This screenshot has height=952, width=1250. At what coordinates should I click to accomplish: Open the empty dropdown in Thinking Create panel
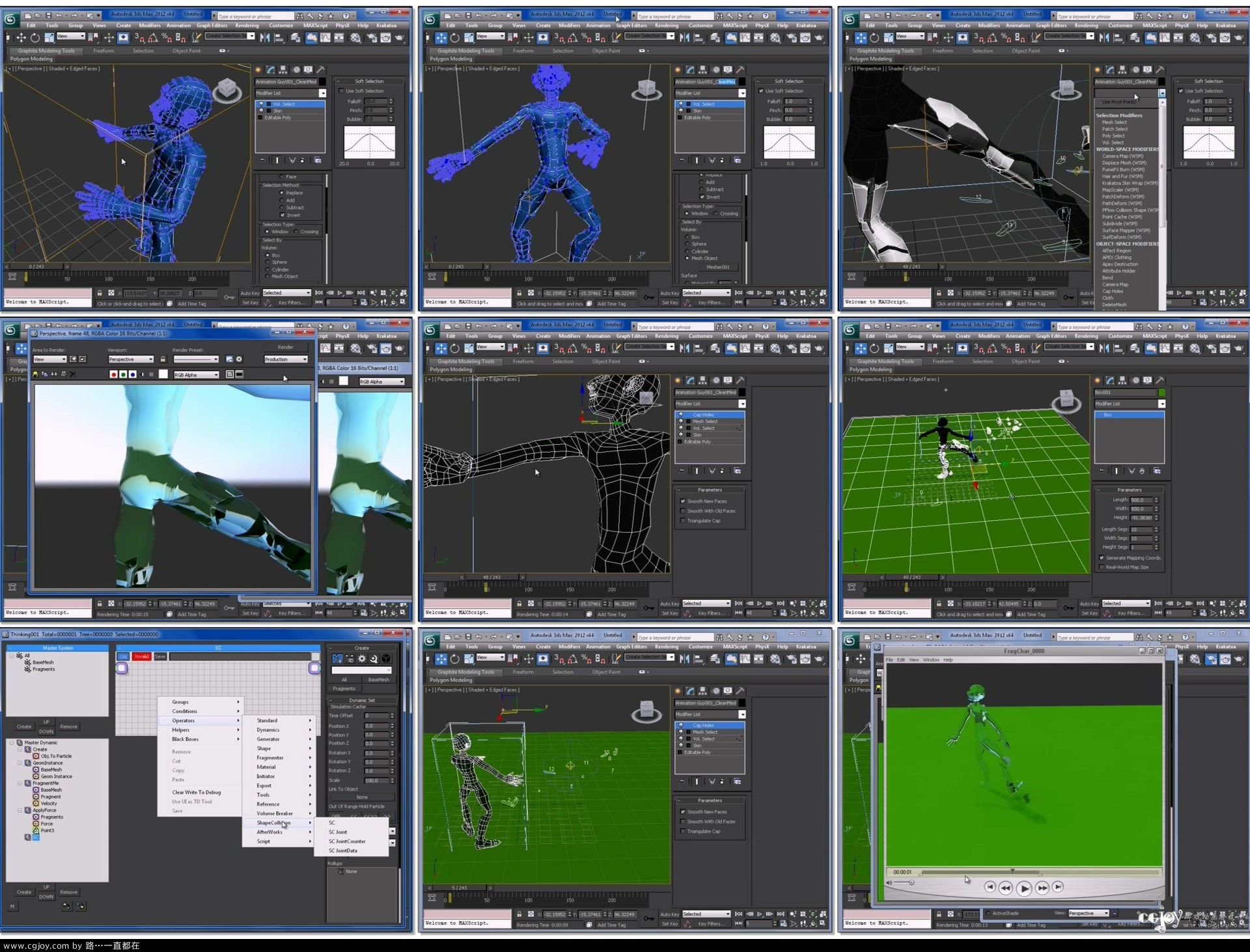point(361,670)
